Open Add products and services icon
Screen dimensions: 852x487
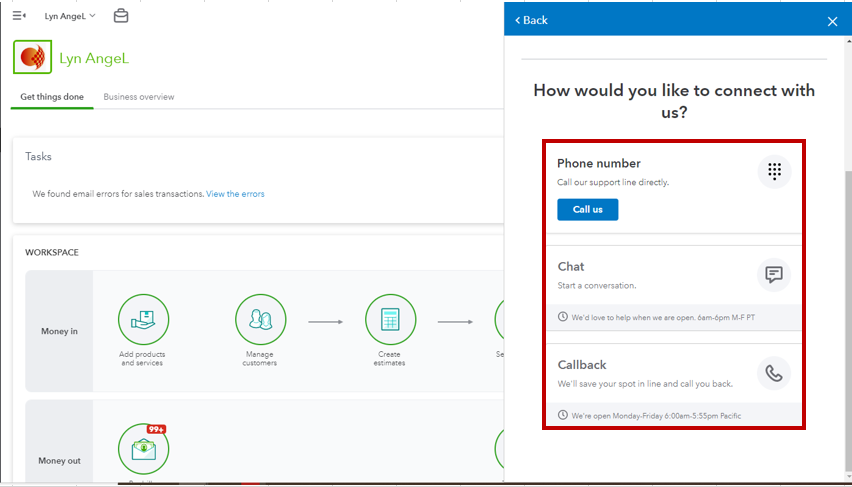143,320
